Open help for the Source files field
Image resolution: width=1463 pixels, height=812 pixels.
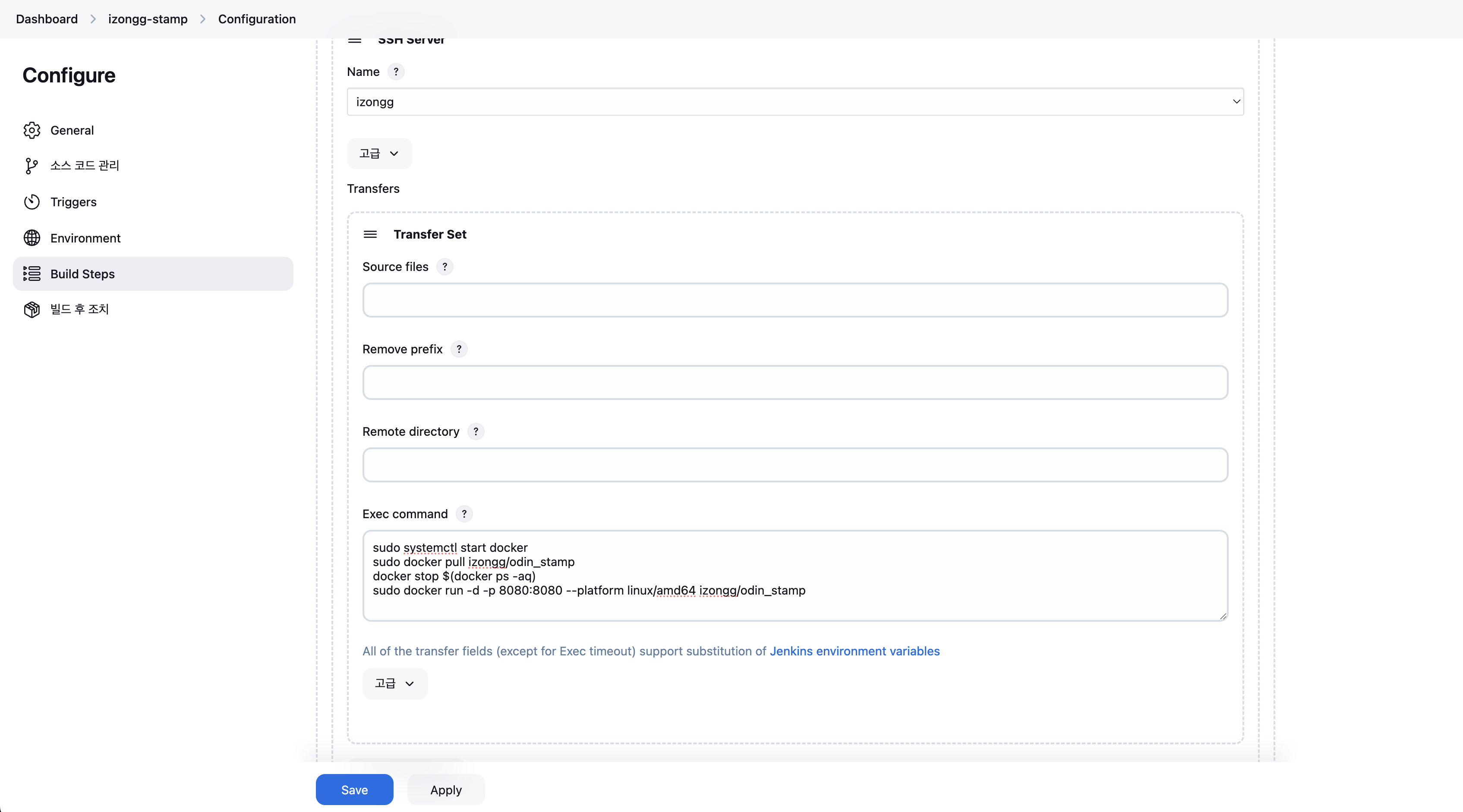point(445,267)
